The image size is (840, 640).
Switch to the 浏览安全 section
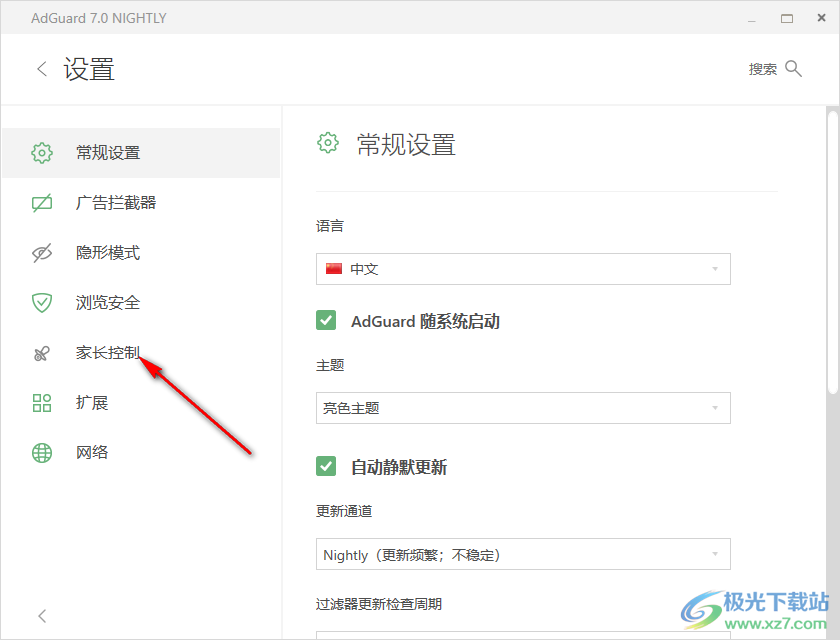click(108, 303)
